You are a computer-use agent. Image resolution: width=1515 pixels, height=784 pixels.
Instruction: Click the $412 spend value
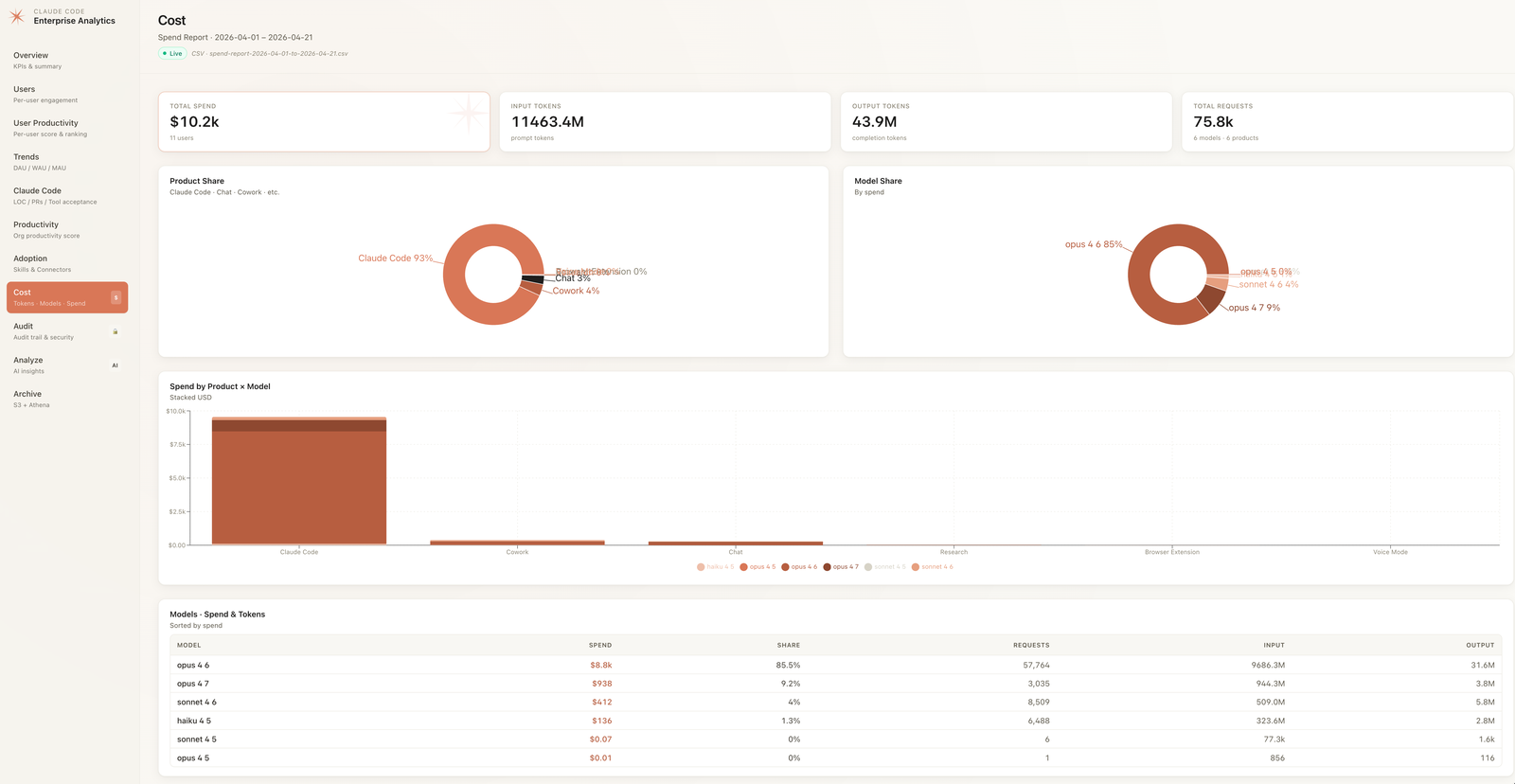point(602,703)
